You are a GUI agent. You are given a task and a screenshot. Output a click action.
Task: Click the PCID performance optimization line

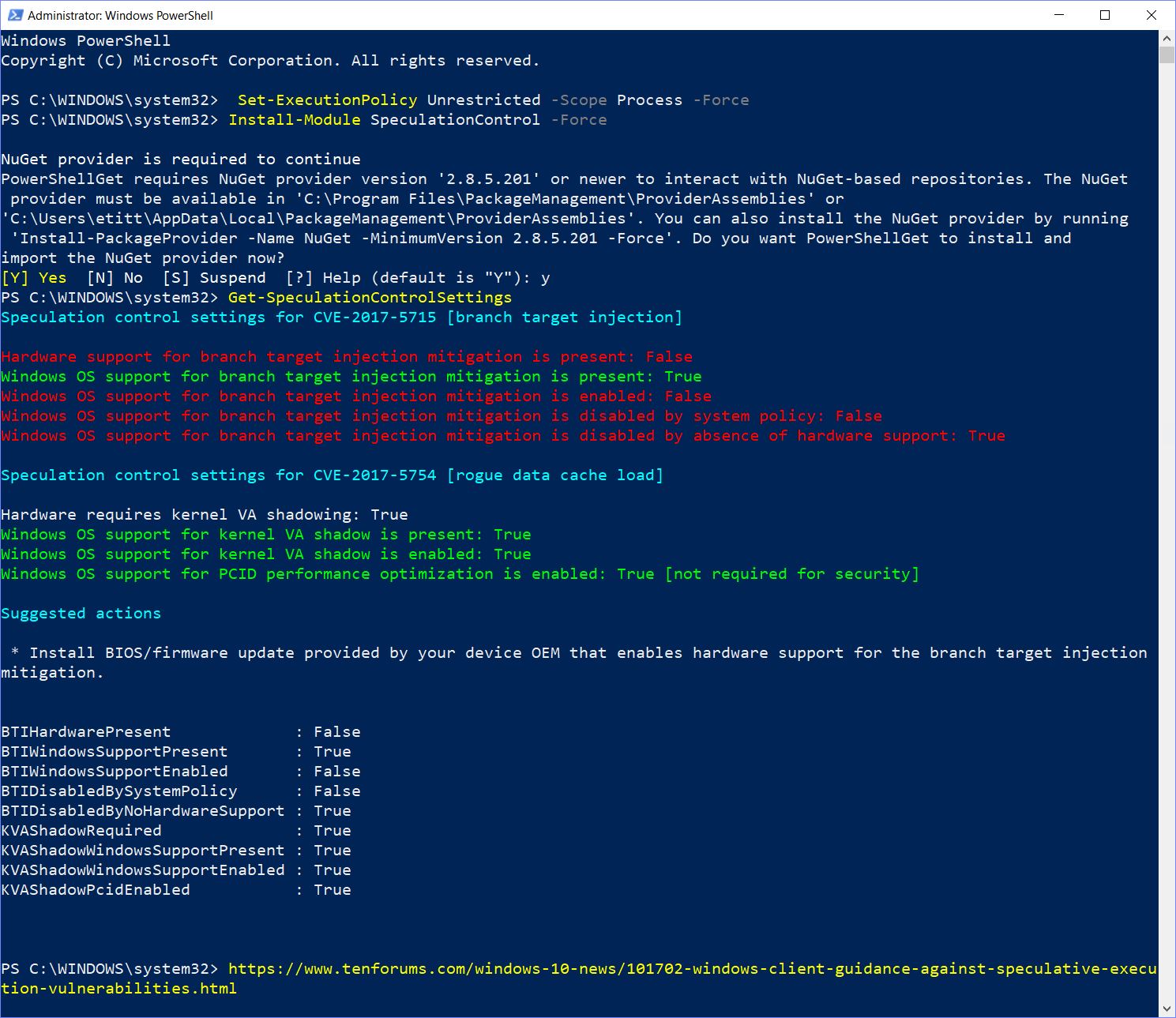click(460, 574)
